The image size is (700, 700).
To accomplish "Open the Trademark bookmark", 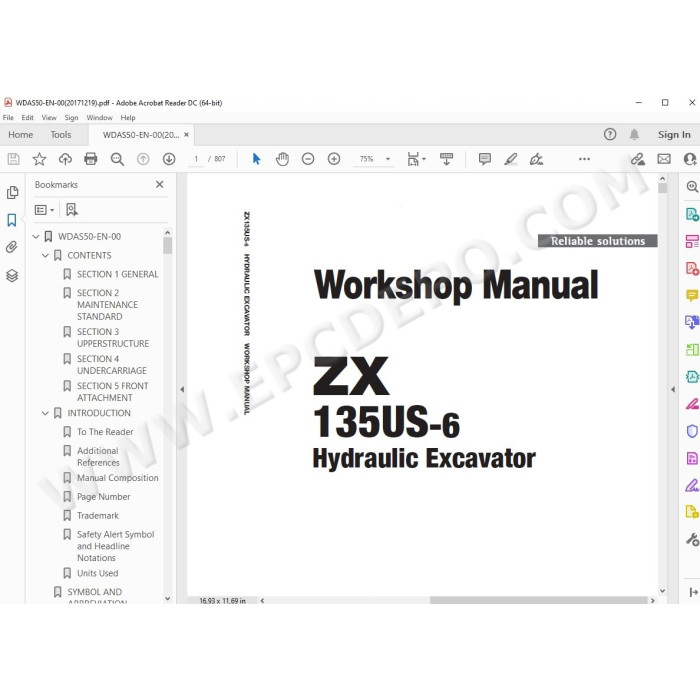I will (x=98, y=516).
